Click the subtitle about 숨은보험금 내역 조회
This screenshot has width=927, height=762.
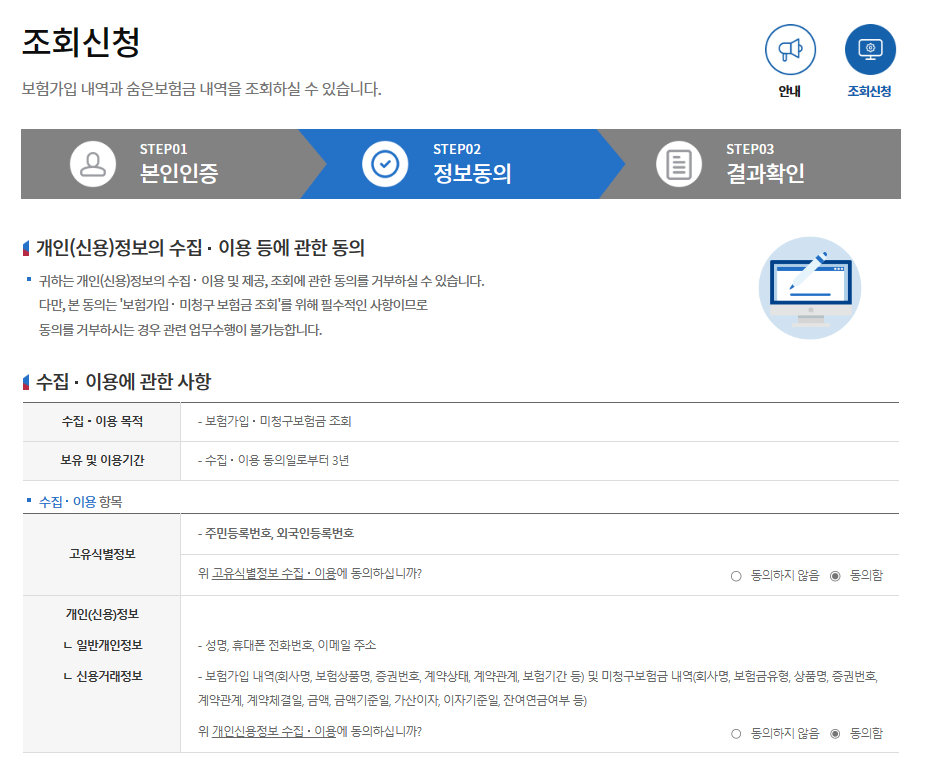(x=202, y=89)
